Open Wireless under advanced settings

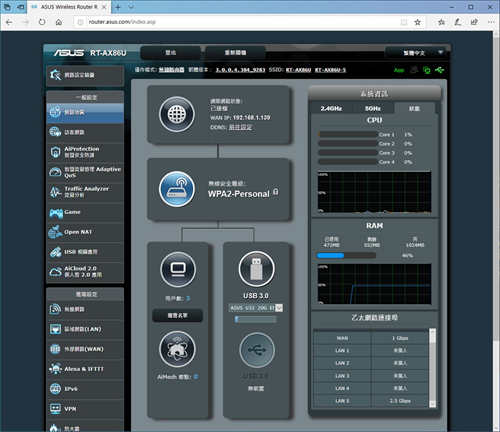pyautogui.click(x=85, y=309)
